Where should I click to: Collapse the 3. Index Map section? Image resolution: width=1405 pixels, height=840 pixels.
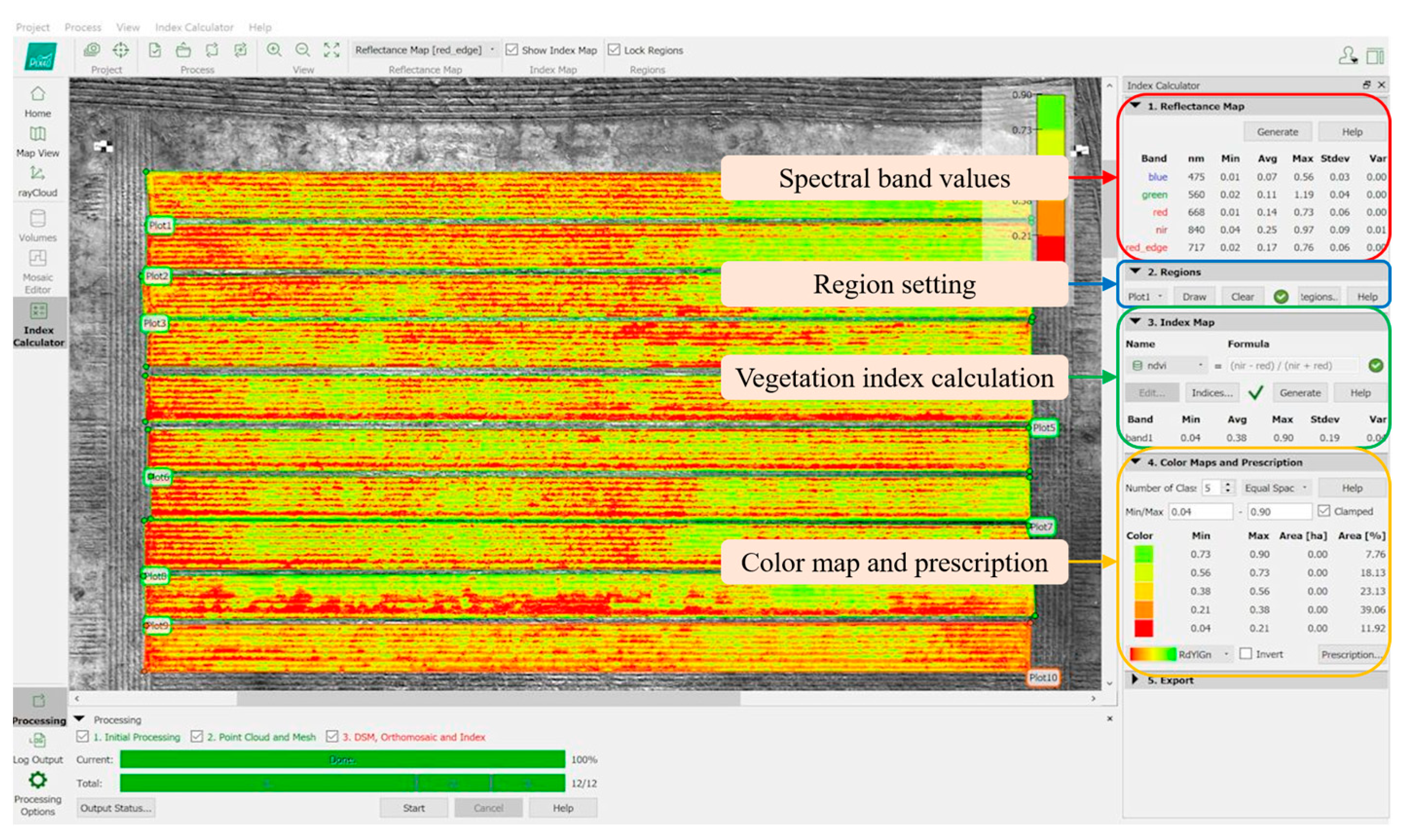point(1136,322)
